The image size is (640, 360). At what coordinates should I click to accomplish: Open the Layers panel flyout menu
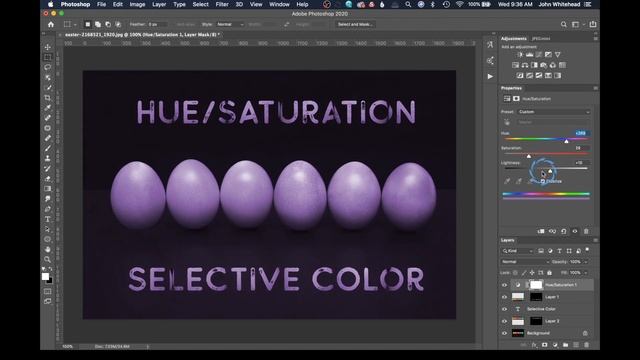click(596, 240)
